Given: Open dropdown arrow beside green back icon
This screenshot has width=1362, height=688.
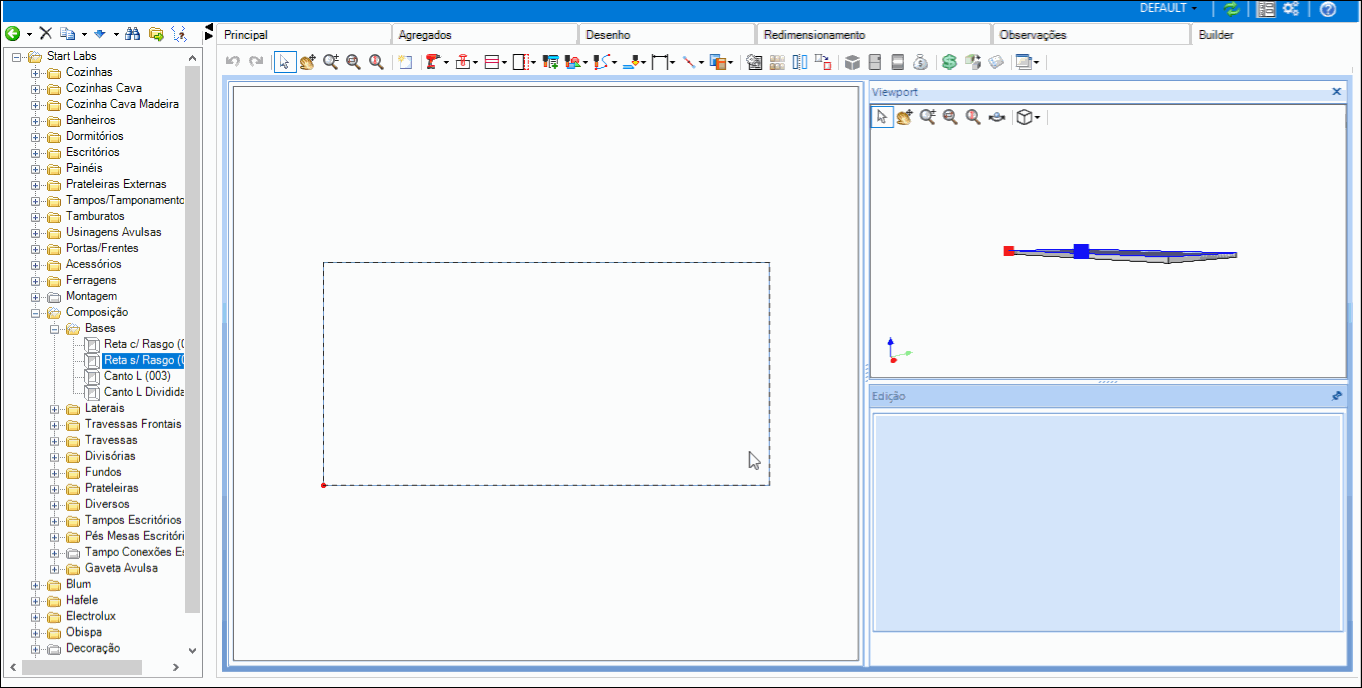Looking at the screenshot, I should [x=29, y=33].
